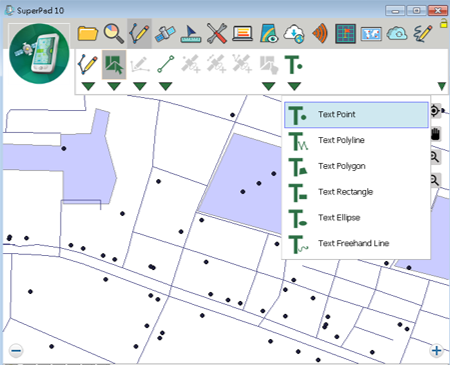450x365 pixels.
Task: Click the cloud download globe icon
Action: point(294,34)
